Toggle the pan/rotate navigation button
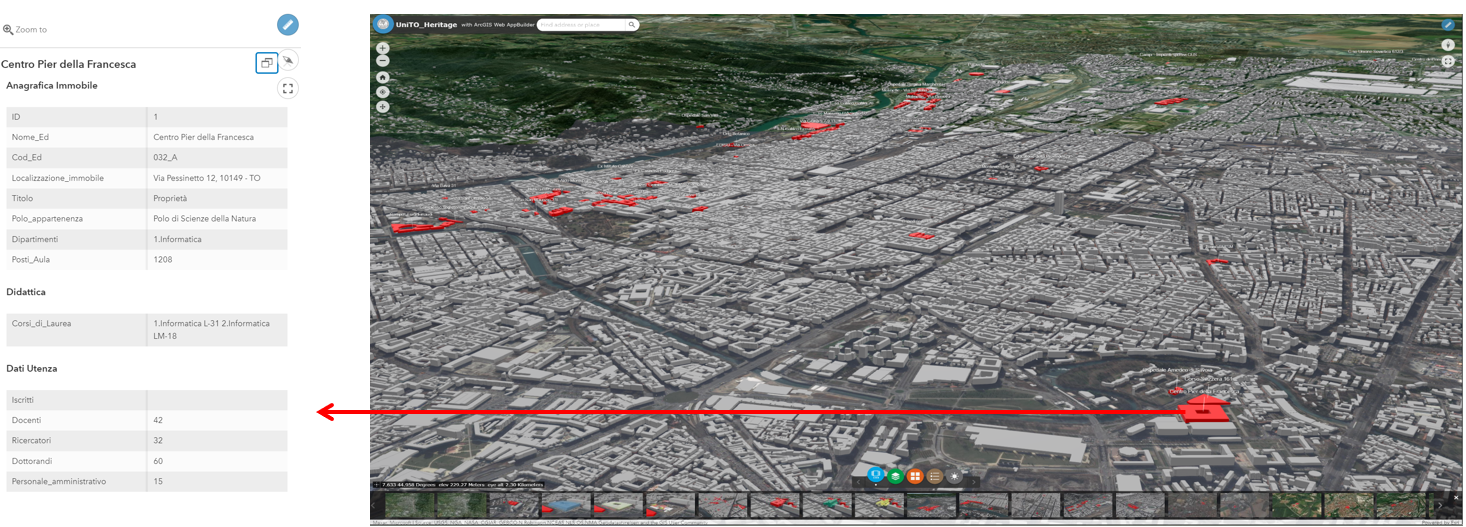The image size is (1466, 527). click(x=383, y=106)
